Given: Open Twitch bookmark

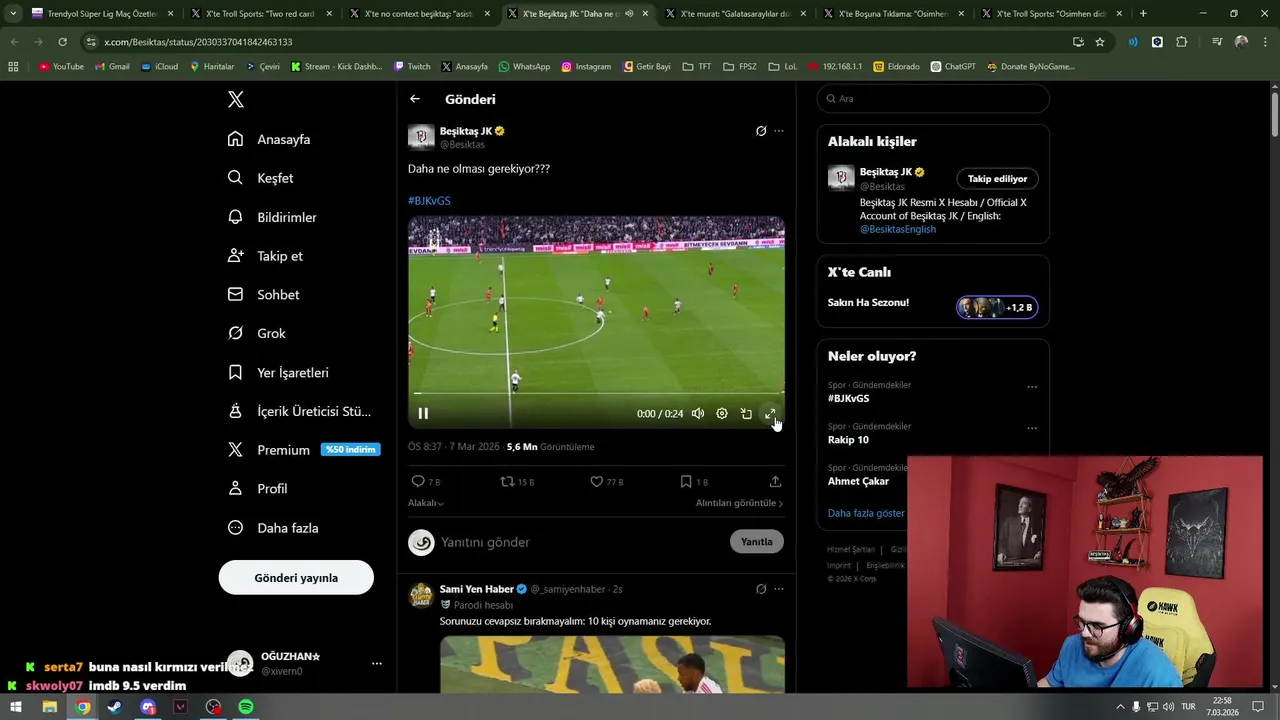Looking at the screenshot, I should pyautogui.click(x=412, y=66).
